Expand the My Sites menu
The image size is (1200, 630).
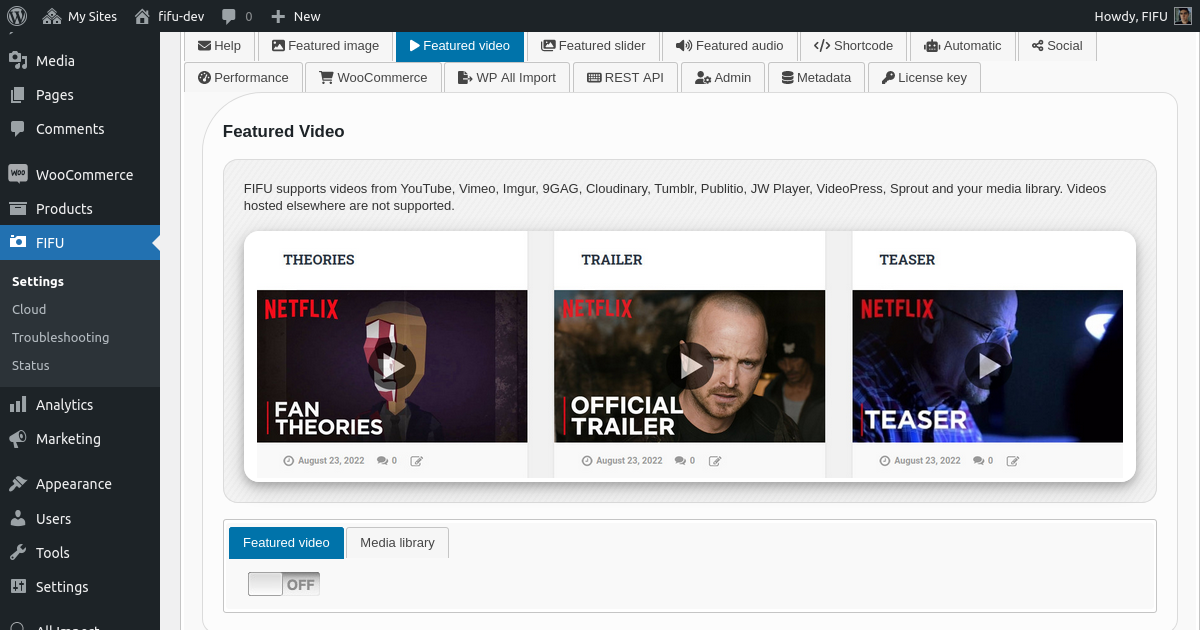[80, 16]
